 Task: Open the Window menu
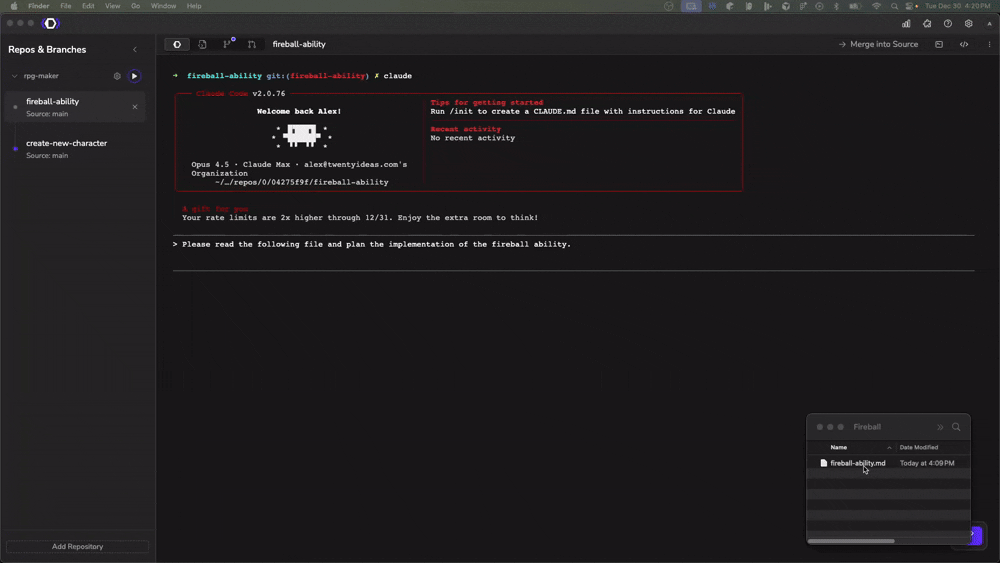163,6
